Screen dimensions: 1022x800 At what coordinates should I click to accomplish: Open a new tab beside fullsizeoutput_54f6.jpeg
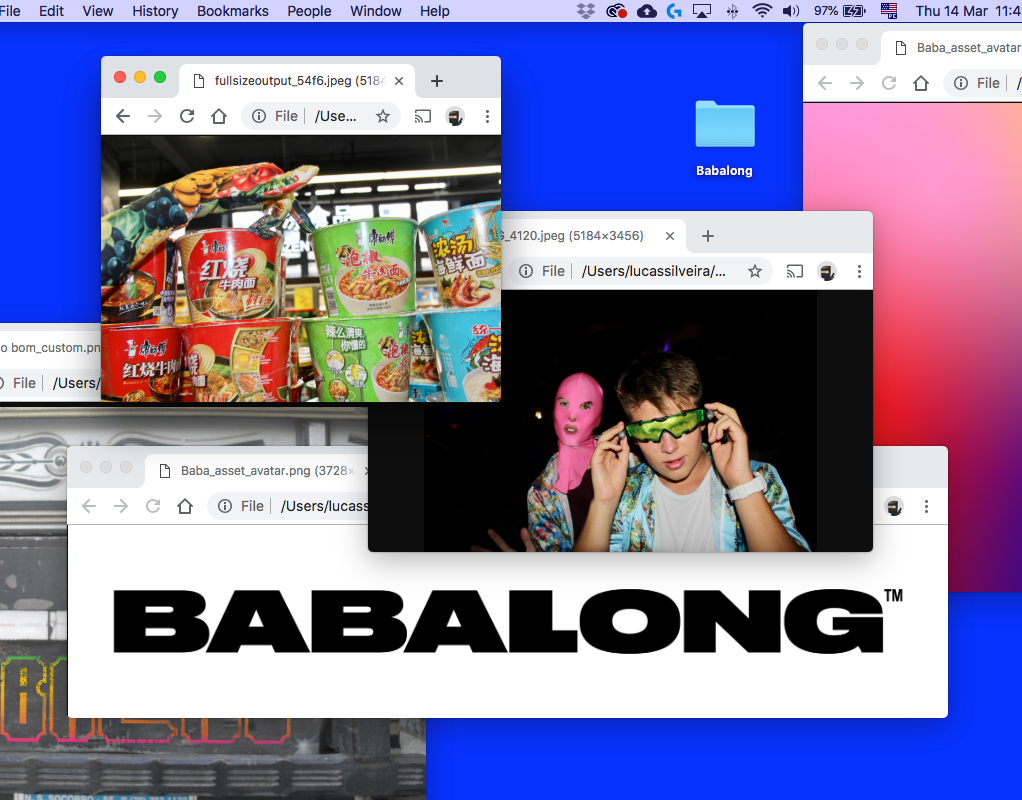pyautogui.click(x=437, y=81)
